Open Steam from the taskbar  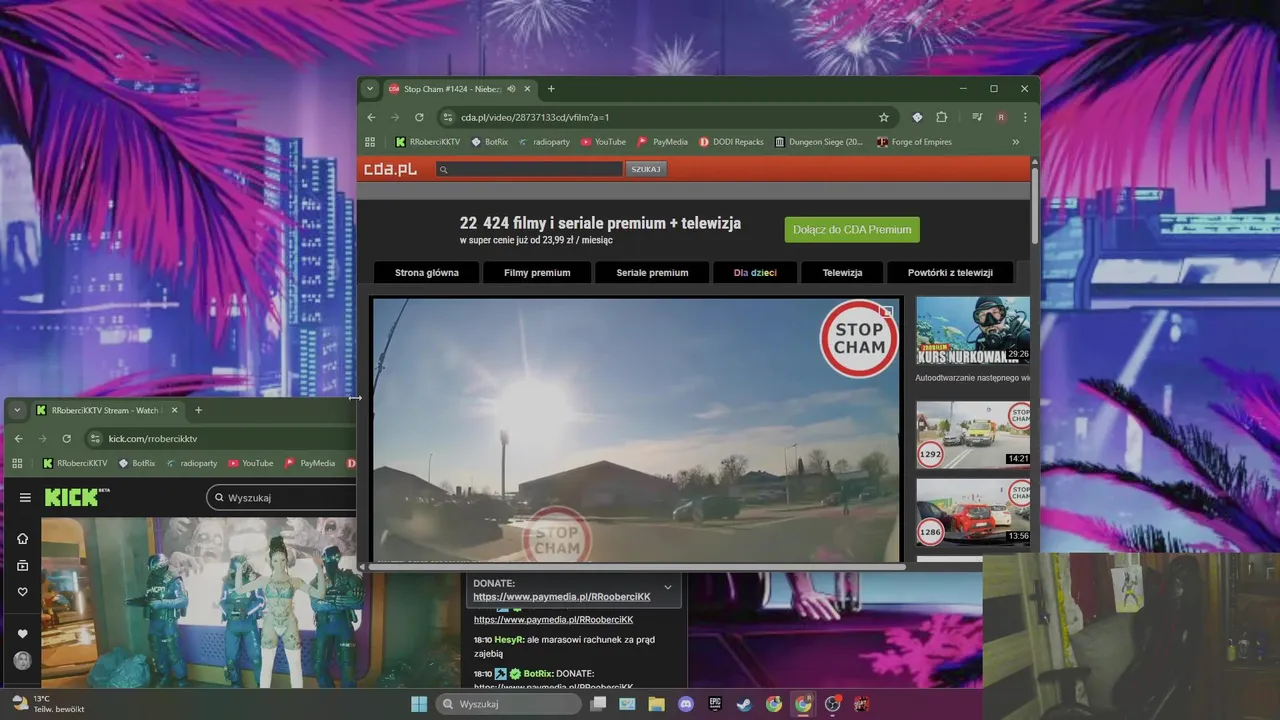click(x=744, y=704)
